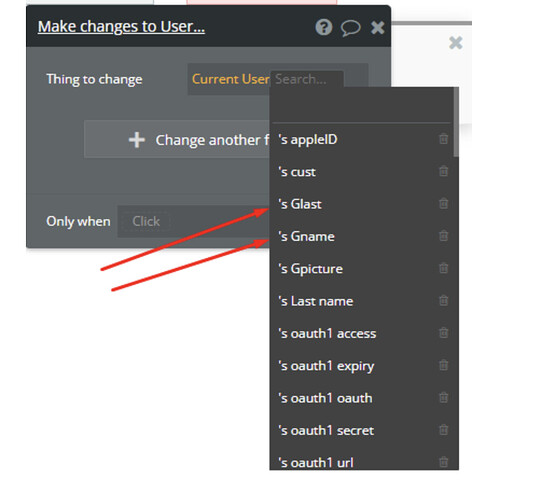Viewport: 540px width, 500px height.
Task: Open the comment speech bubble icon
Action: coord(351,28)
